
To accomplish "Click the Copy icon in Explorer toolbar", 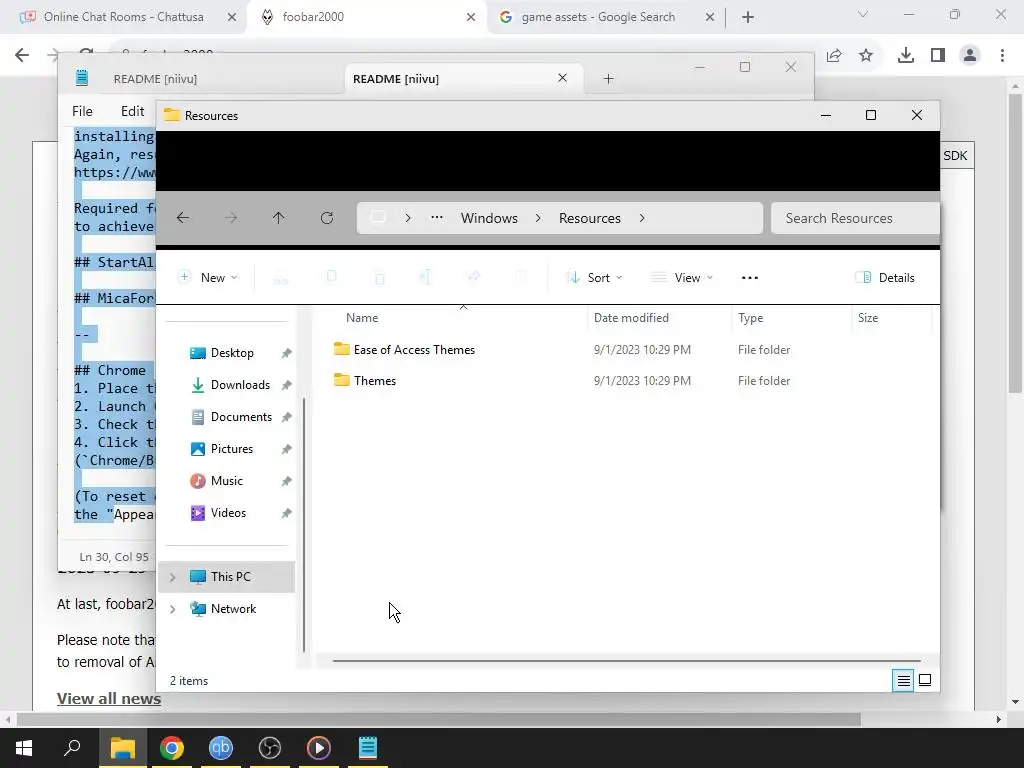I will (331, 278).
